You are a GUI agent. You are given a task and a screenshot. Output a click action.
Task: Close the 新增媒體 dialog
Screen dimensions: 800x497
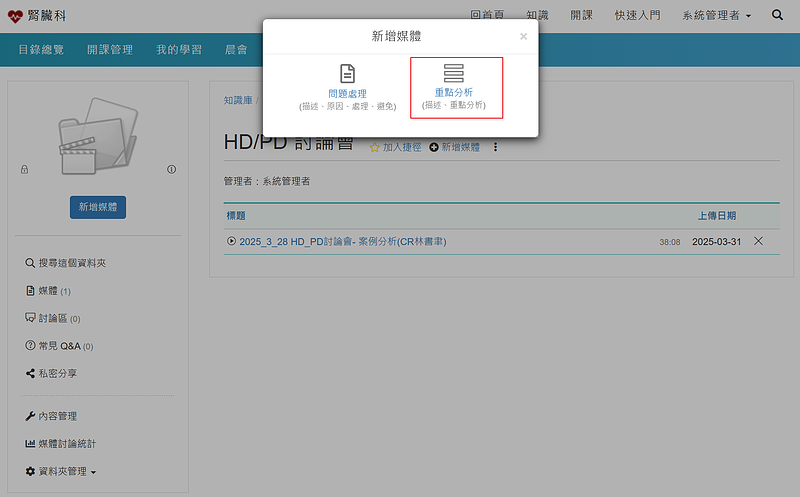click(523, 37)
